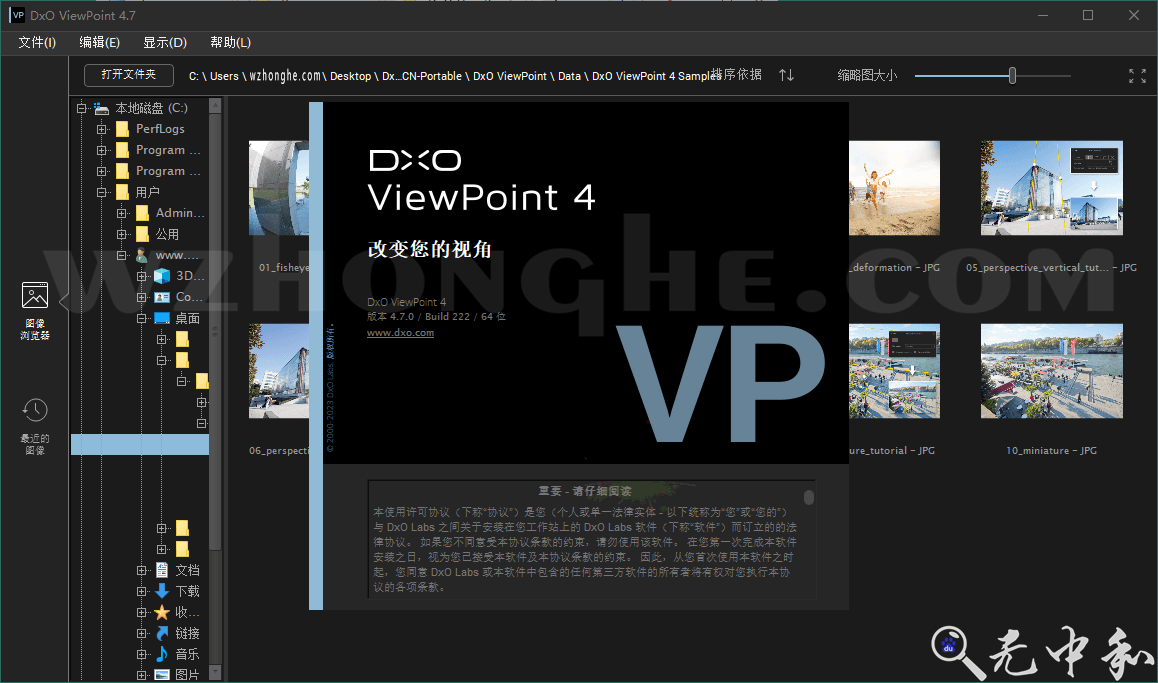Open the 排序依据 sort-by dropdown
Screen dimensions: 1158x683
pos(737,74)
